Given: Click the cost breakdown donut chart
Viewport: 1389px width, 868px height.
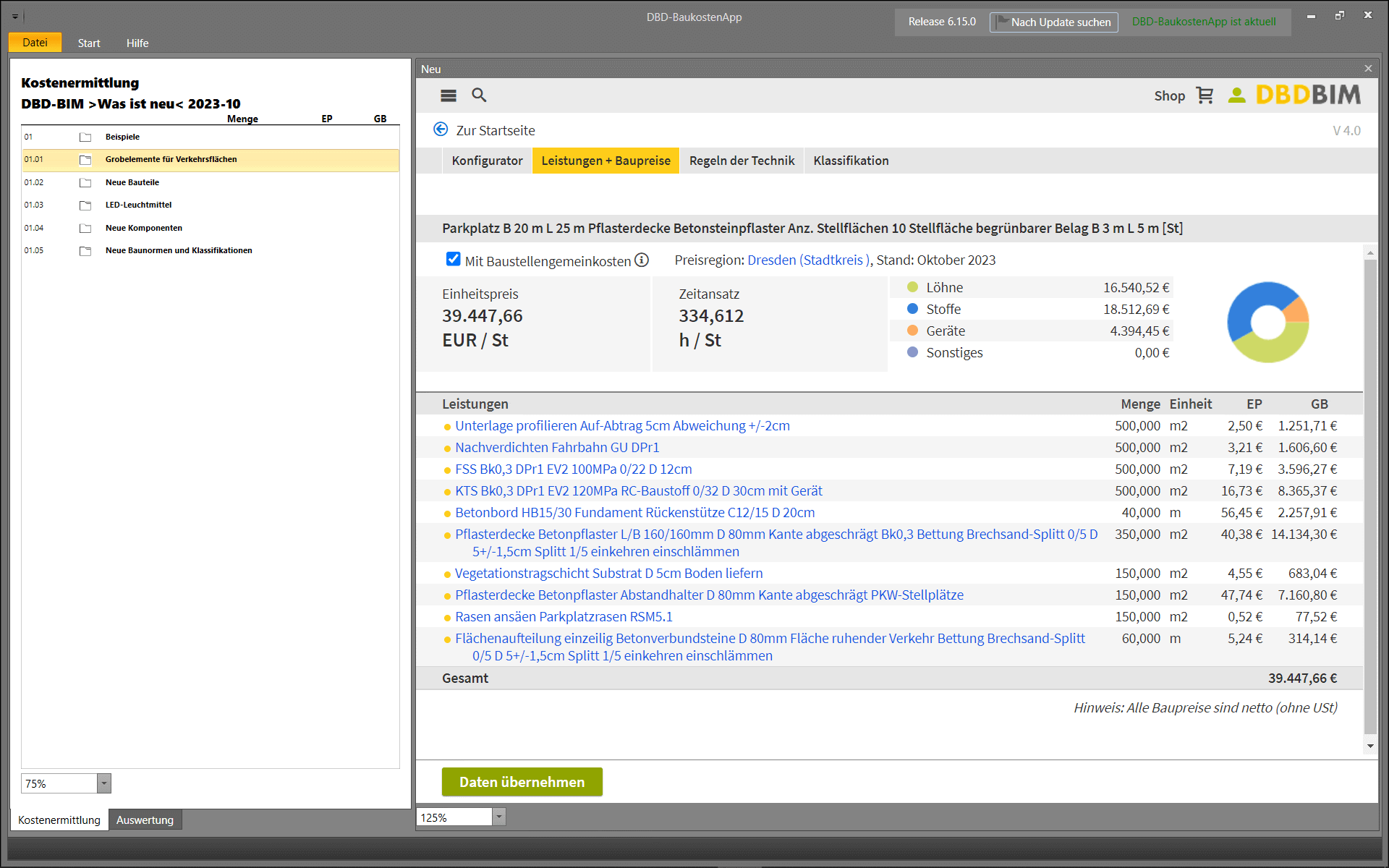Looking at the screenshot, I should click(1268, 322).
